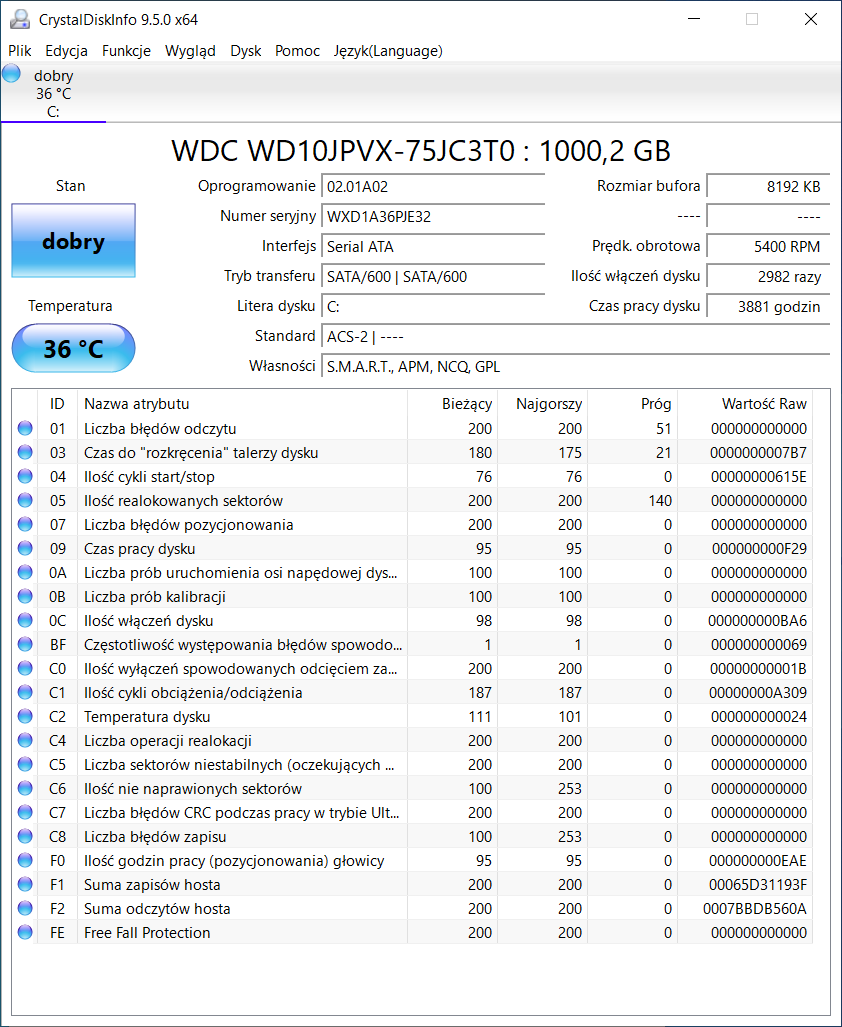Viewport: 842px width, 1027px height.
Task: Select threshold value 140 in realokowanych row
Action: click(660, 500)
